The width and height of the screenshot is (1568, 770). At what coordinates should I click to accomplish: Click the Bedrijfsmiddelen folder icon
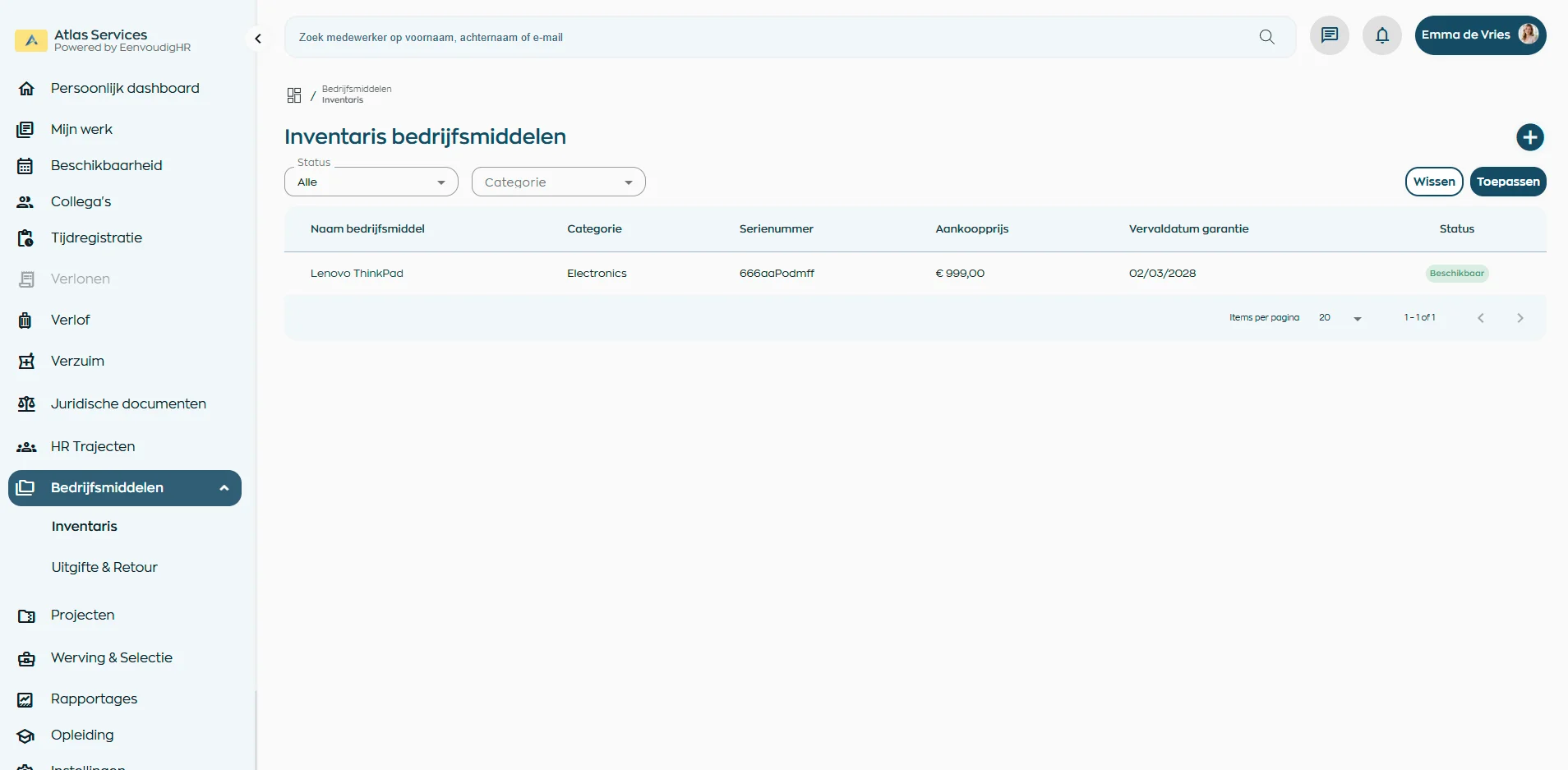click(x=25, y=487)
